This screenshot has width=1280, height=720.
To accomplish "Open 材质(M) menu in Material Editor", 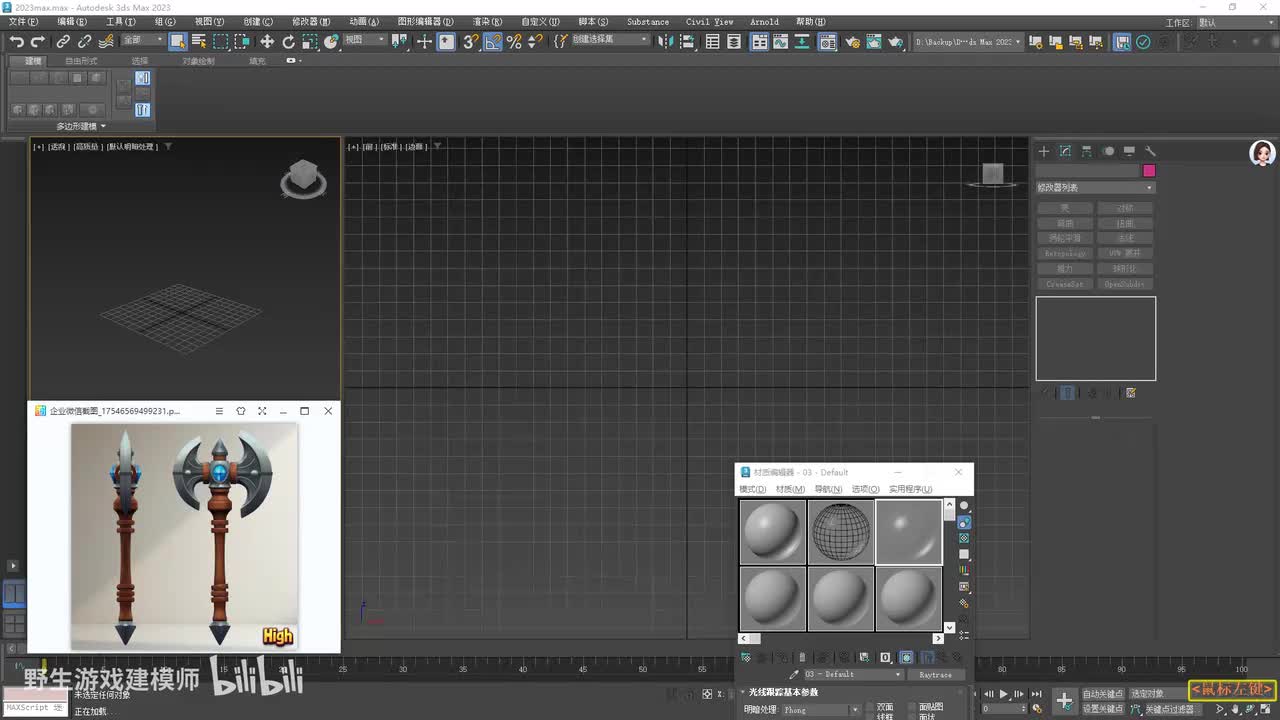I will pos(790,489).
